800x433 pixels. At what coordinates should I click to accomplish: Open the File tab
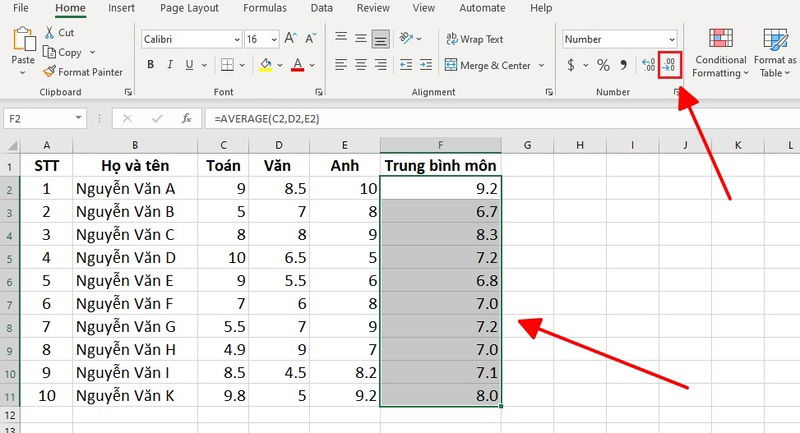(20, 8)
